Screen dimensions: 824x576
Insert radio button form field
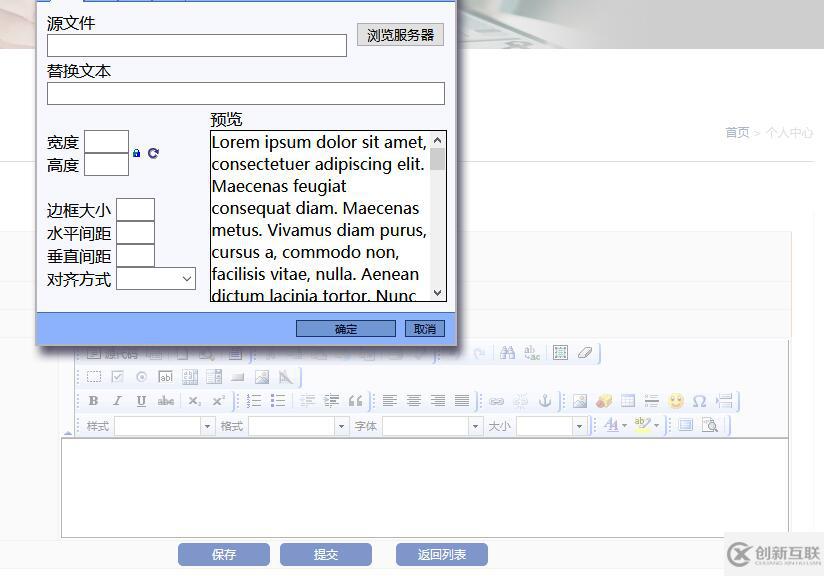click(141, 377)
